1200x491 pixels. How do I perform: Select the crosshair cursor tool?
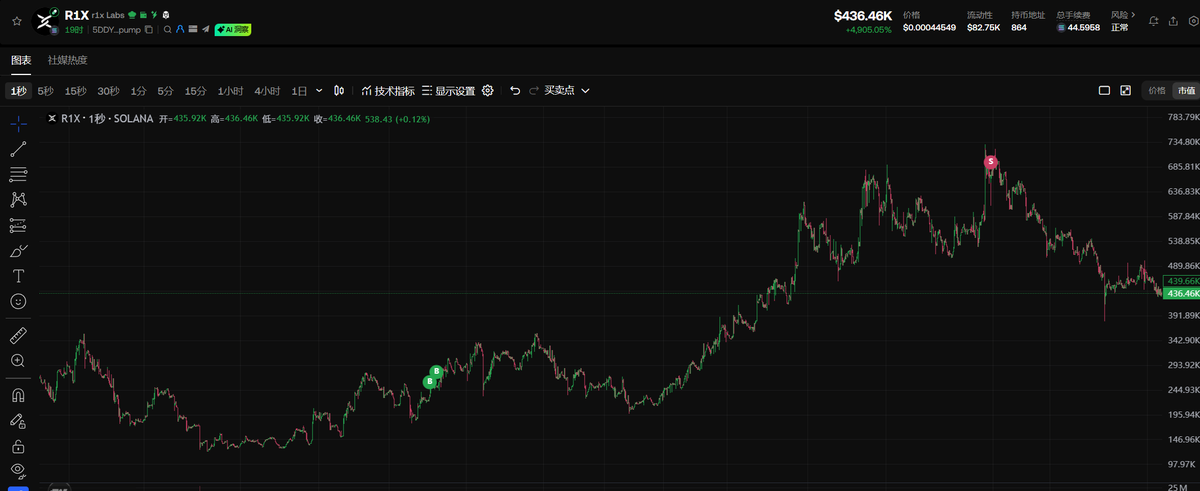[18, 124]
